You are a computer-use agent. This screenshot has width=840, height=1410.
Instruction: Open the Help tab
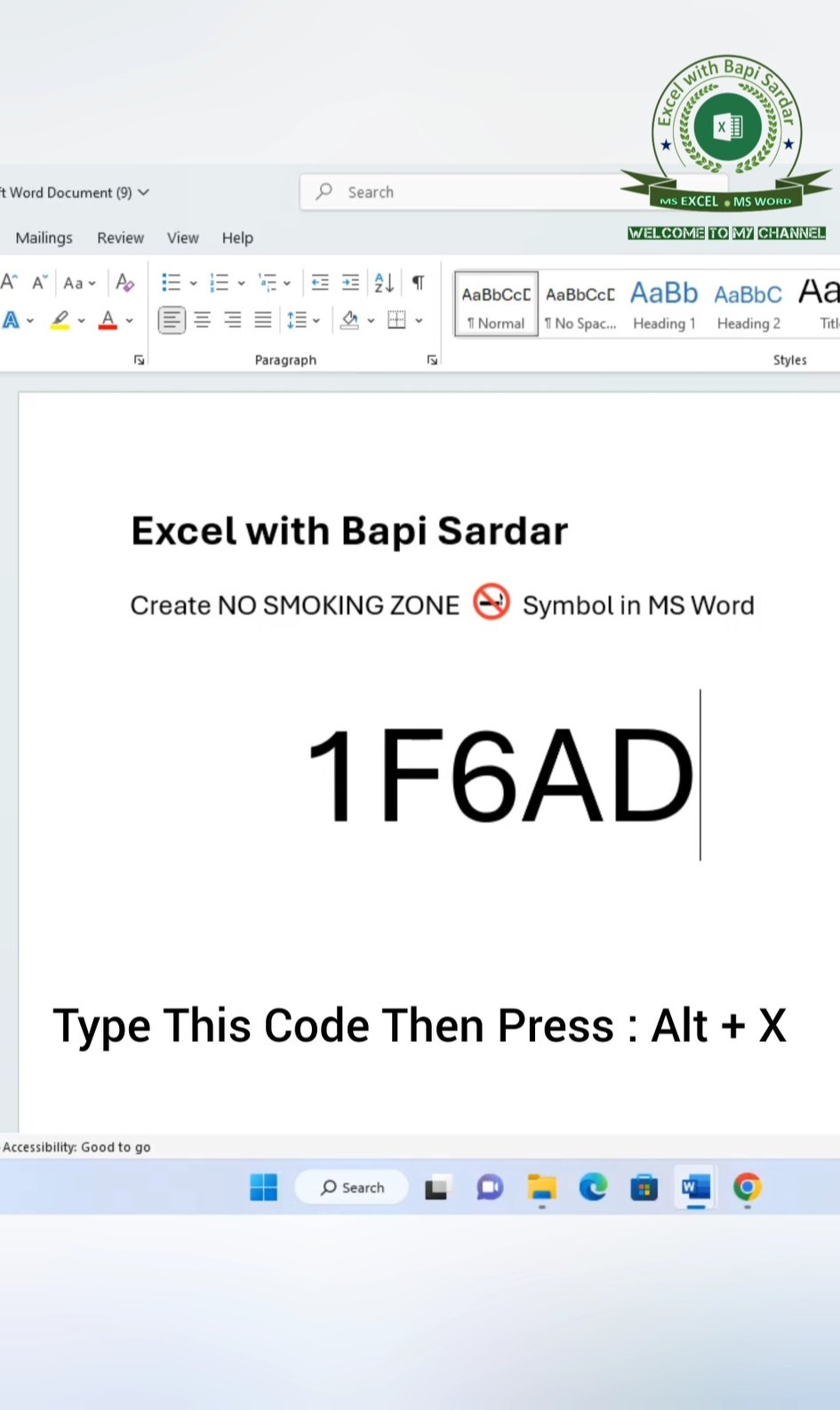click(237, 237)
